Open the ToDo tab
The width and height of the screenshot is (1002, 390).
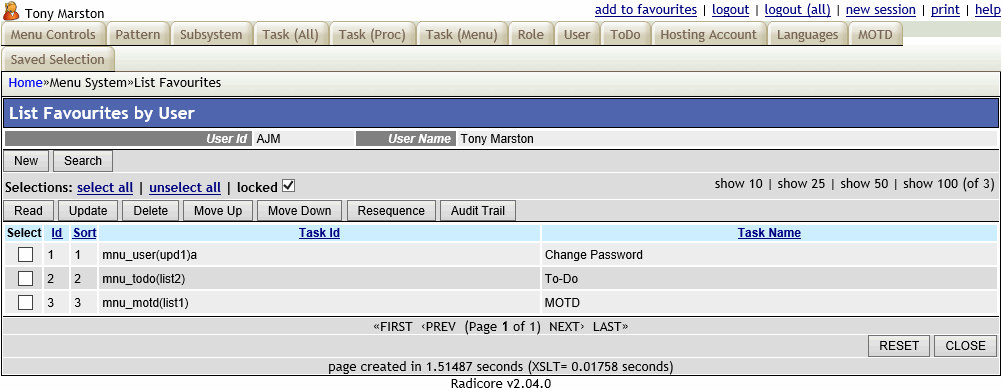626,35
